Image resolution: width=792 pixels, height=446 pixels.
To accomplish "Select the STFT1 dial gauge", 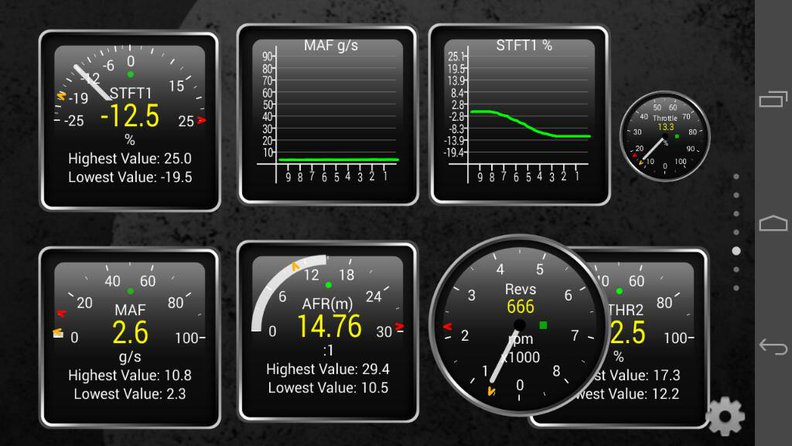I will click(129, 121).
